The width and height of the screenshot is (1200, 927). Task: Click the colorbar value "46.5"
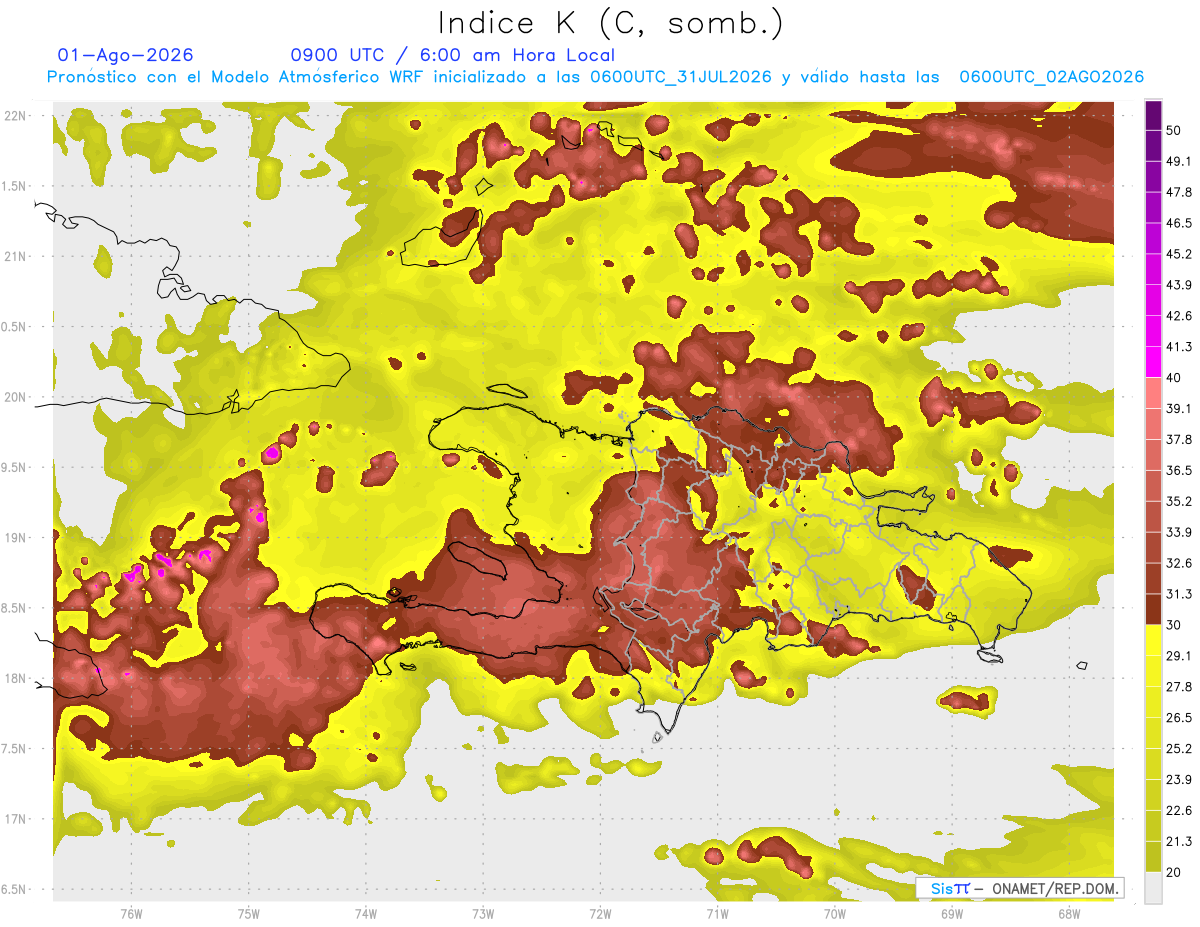tap(1179, 222)
